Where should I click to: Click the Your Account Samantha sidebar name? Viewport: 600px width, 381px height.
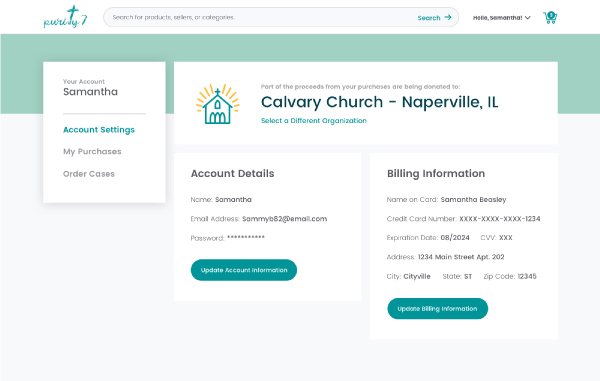90,92
